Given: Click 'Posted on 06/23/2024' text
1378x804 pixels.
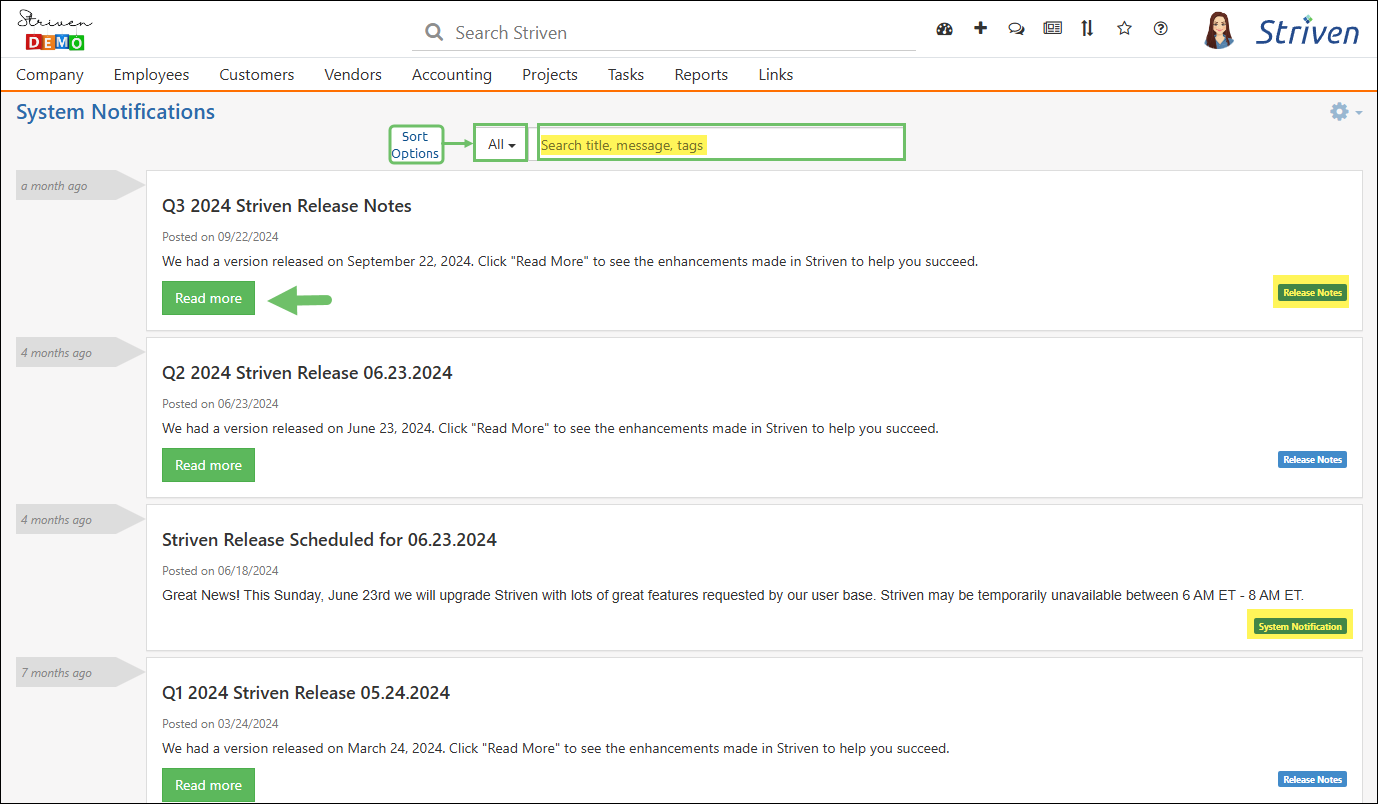Looking at the screenshot, I should click(220, 404).
